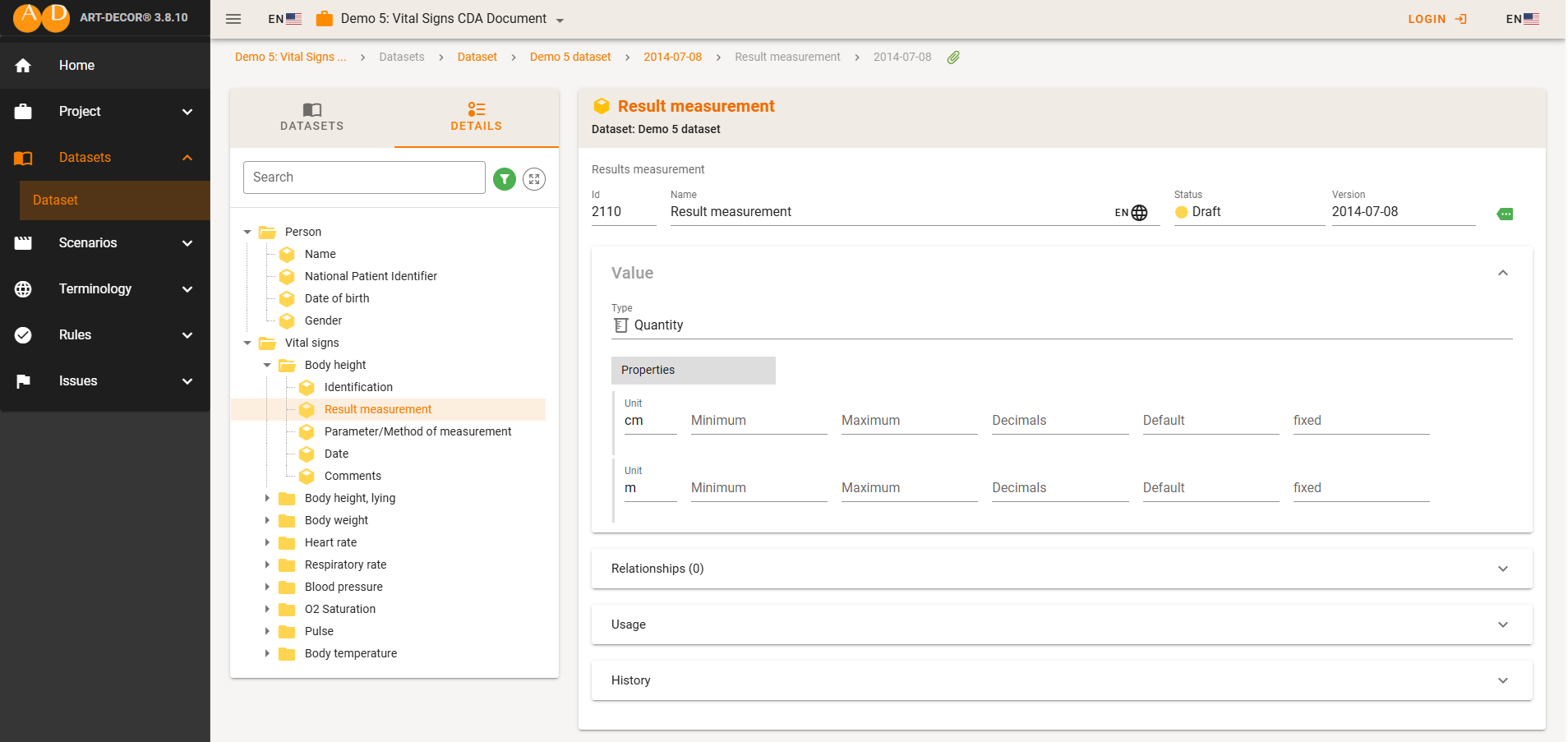Viewport: 1568px width, 742px height.
Task: Expand the Scenarios sidebar chevron
Action: [x=187, y=242]
